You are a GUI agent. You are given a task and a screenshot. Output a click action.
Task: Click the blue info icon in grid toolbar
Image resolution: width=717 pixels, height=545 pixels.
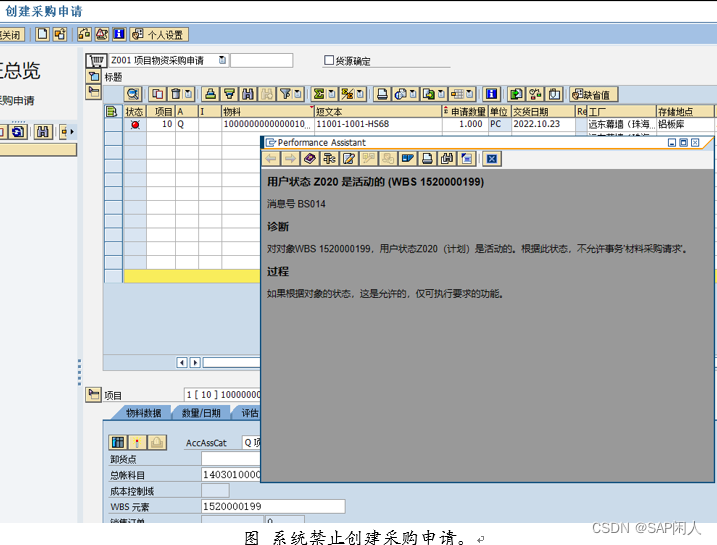pyautogui.click(x=492, y=94)
